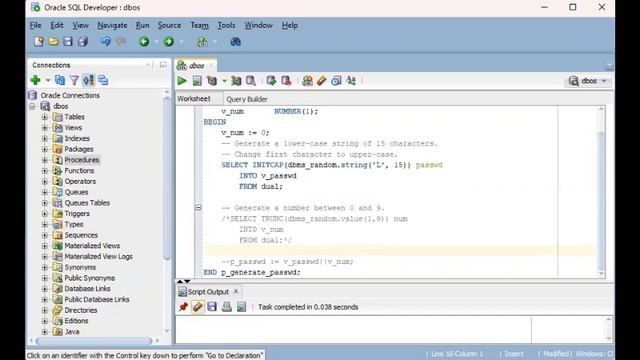Close the dbos worksheet tab
The image size is (640, 360).
point(211,65)
